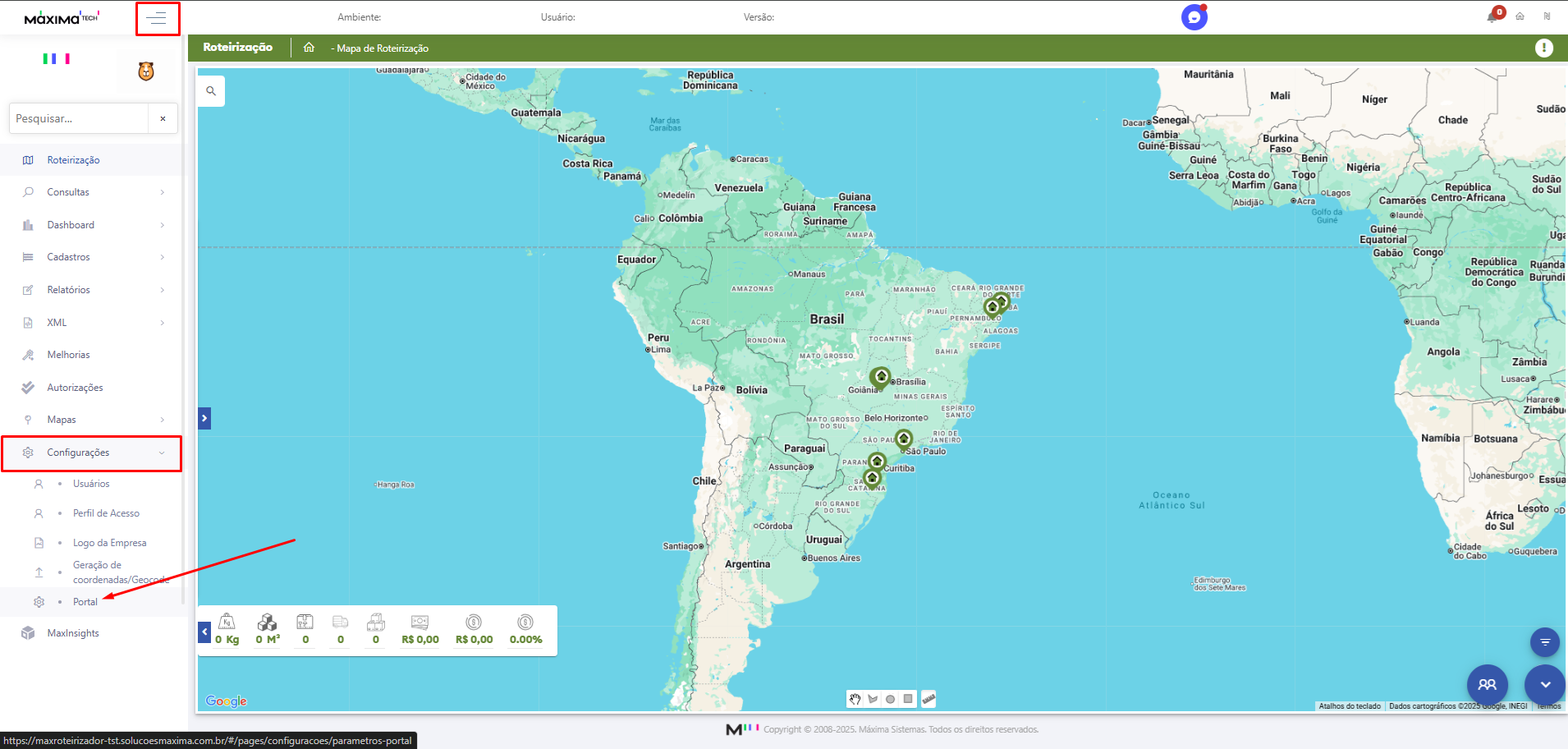The image size is (1568, 749).
Task: Select the polygon drawing tool
Action: (873, 699)
